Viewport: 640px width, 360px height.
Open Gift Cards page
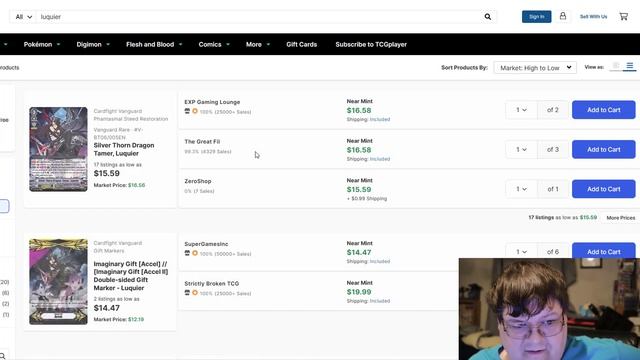tap(302, 44)
